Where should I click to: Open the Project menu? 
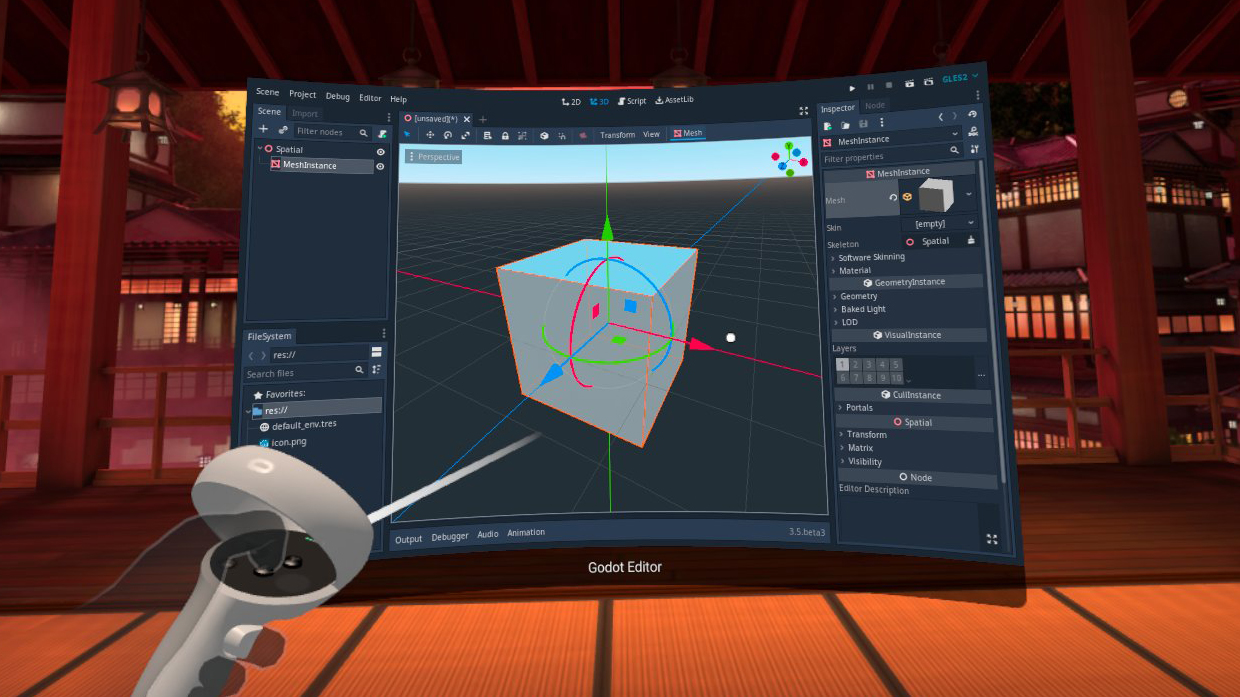(302, 95)
